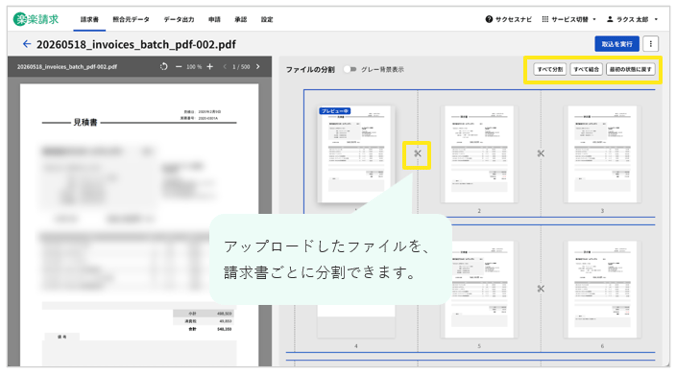Click the 楽楽請求 logo
The height and width of the screenshot is (374, 676).
click(x=36, y=19)
